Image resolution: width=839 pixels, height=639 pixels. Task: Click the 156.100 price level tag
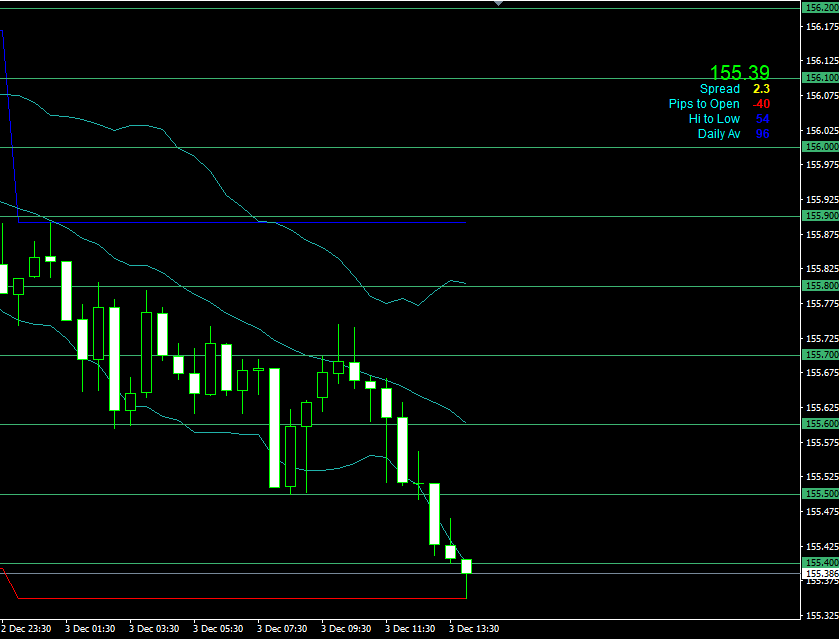click(x=820, y=78)
